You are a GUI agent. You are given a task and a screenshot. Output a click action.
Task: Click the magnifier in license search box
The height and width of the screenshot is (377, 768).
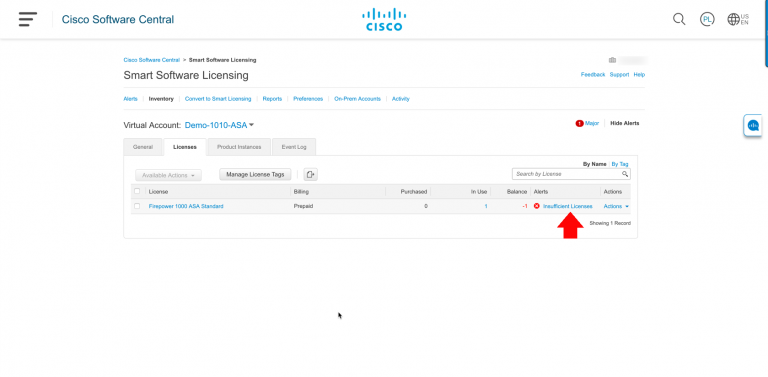(x=625, y=174)
